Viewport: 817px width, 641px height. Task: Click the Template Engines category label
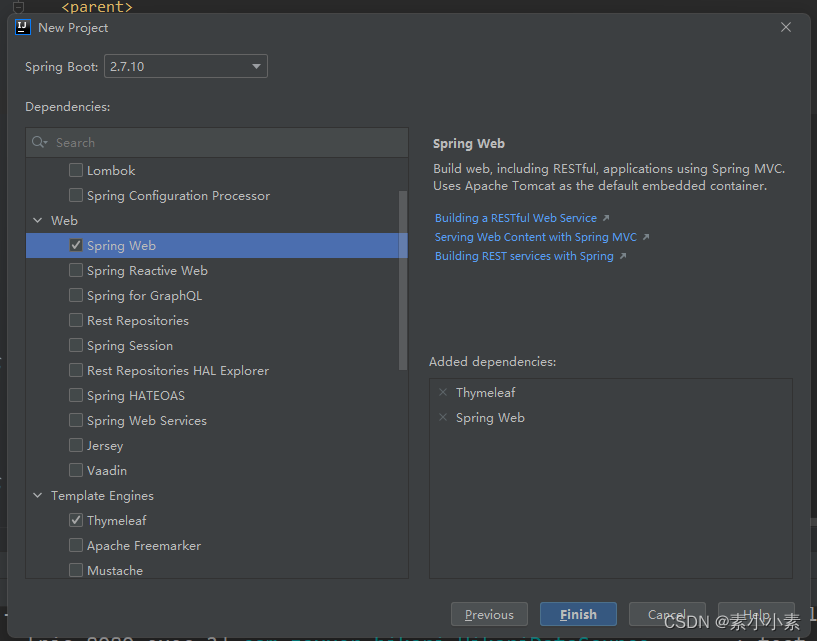(102, 496)
